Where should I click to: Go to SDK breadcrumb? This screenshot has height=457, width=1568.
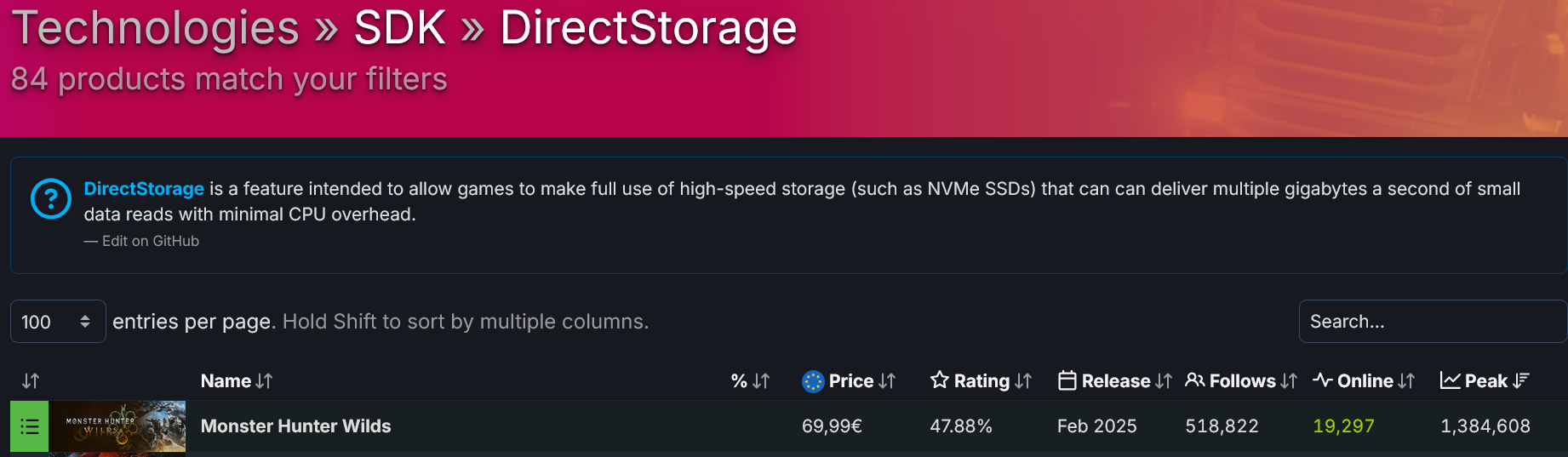[x=399, y=27]
